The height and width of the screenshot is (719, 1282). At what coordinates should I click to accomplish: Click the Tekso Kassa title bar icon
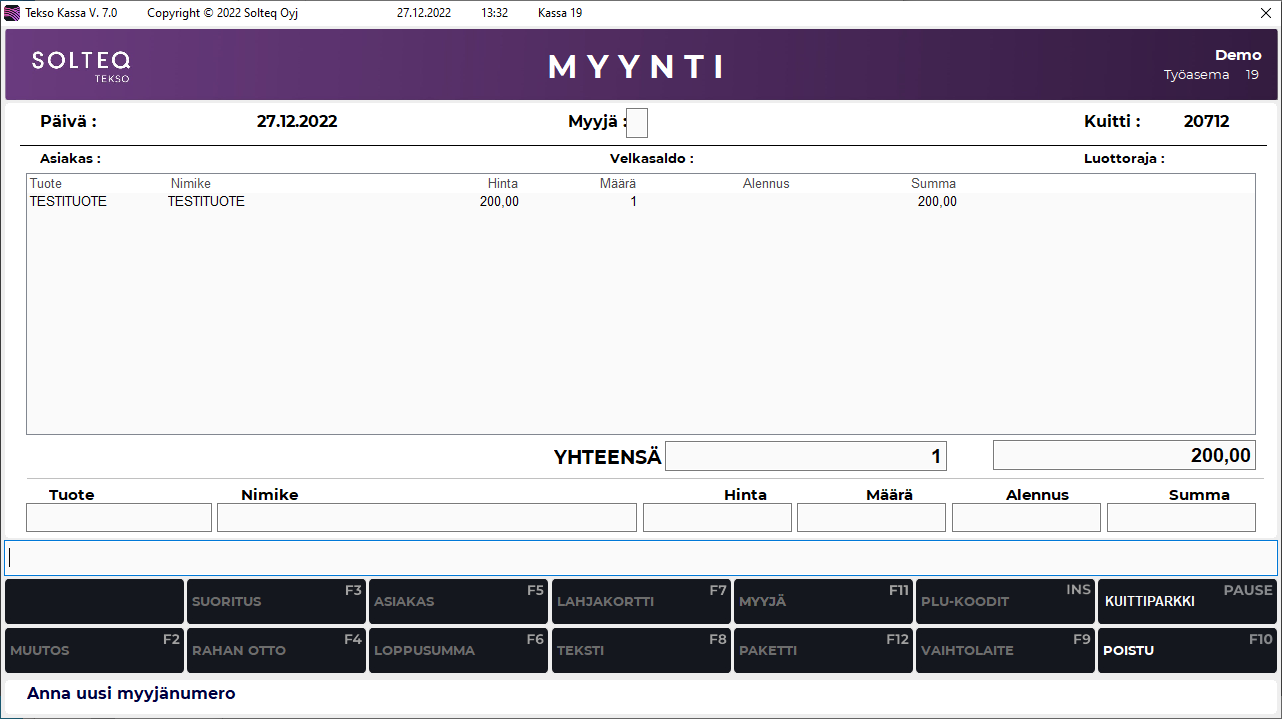point(12,13)
